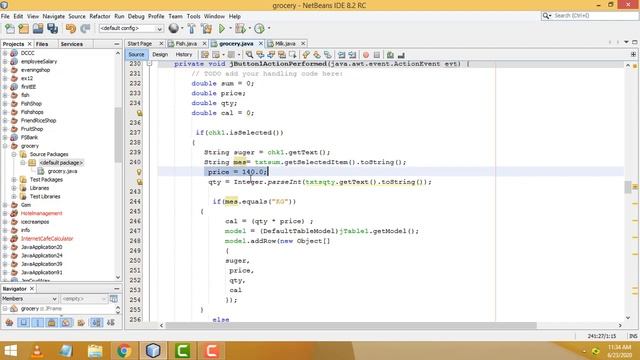Open the Debug menu
The width and height of the screenshot is (640, 360).
coord(136,16)
